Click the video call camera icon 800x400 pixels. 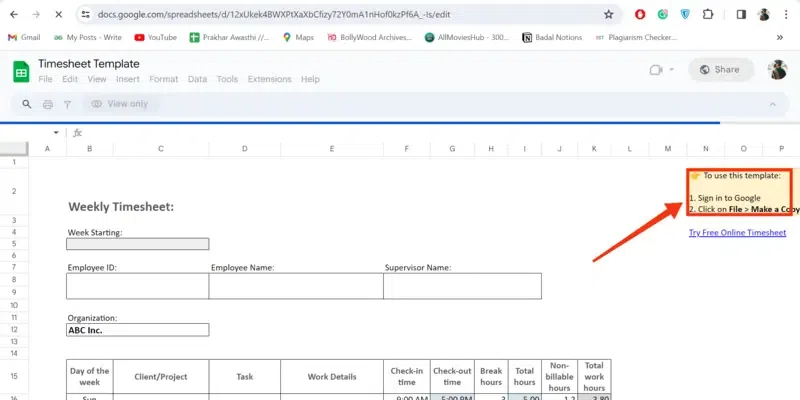[656, 70]
